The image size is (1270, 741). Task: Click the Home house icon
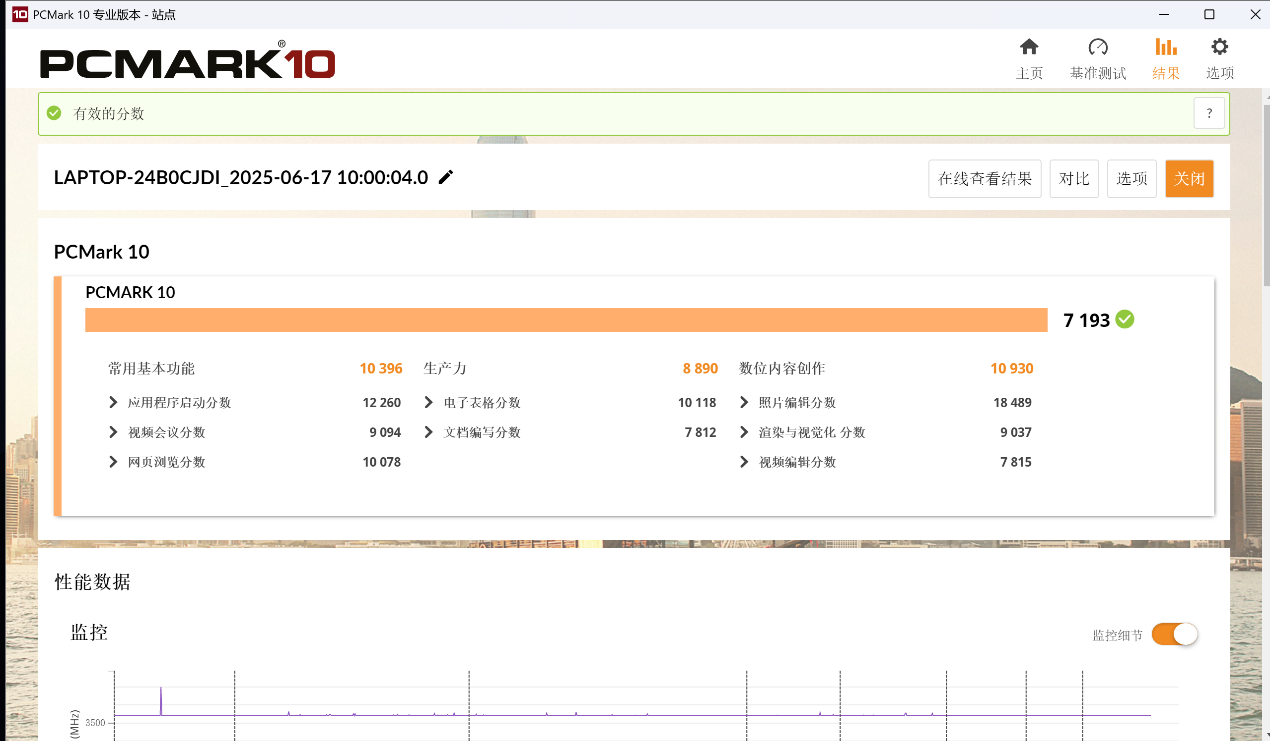click(x=1029, y=47)
